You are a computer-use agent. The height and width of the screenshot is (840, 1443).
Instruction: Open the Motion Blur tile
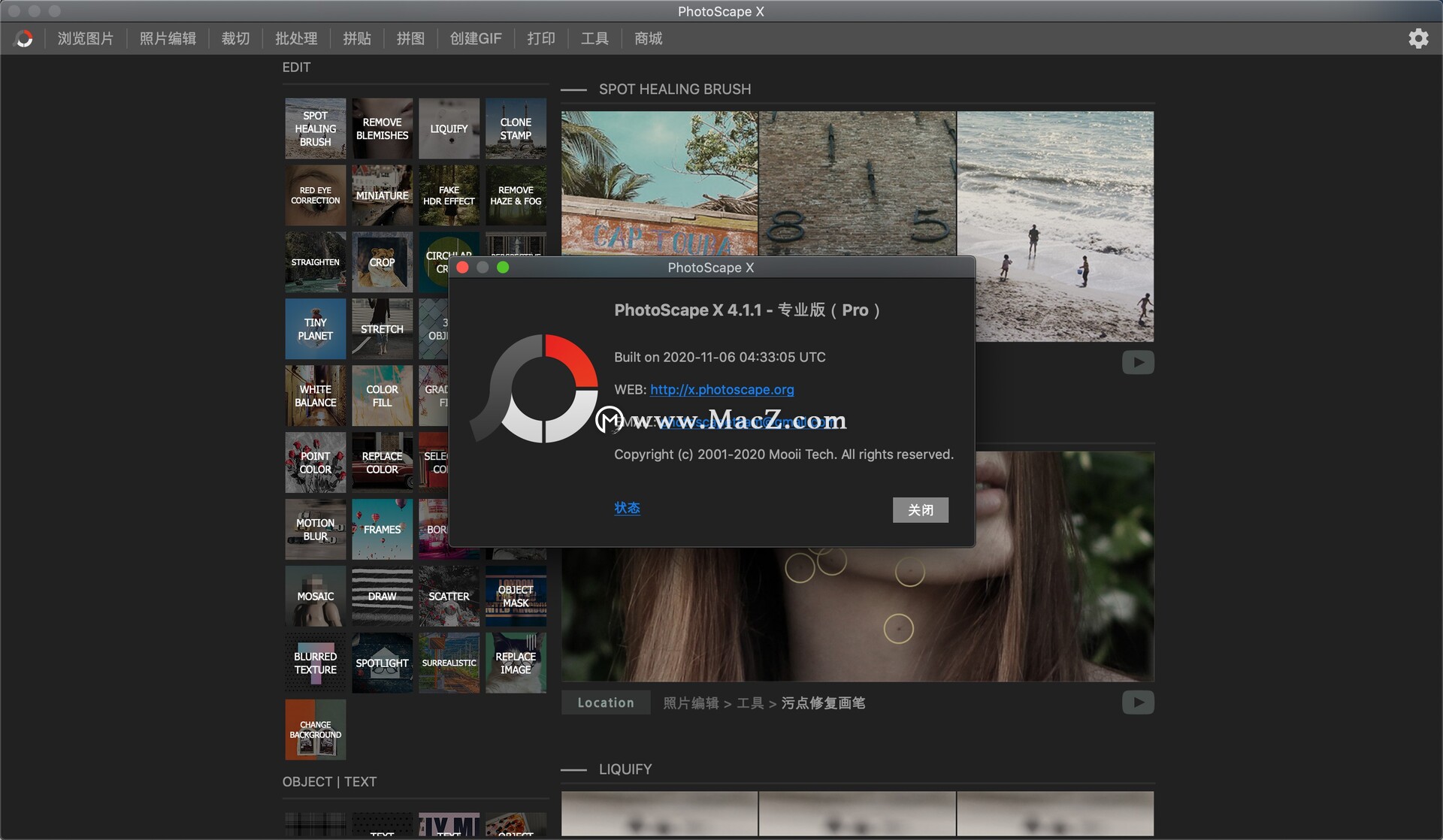[315, 529]
